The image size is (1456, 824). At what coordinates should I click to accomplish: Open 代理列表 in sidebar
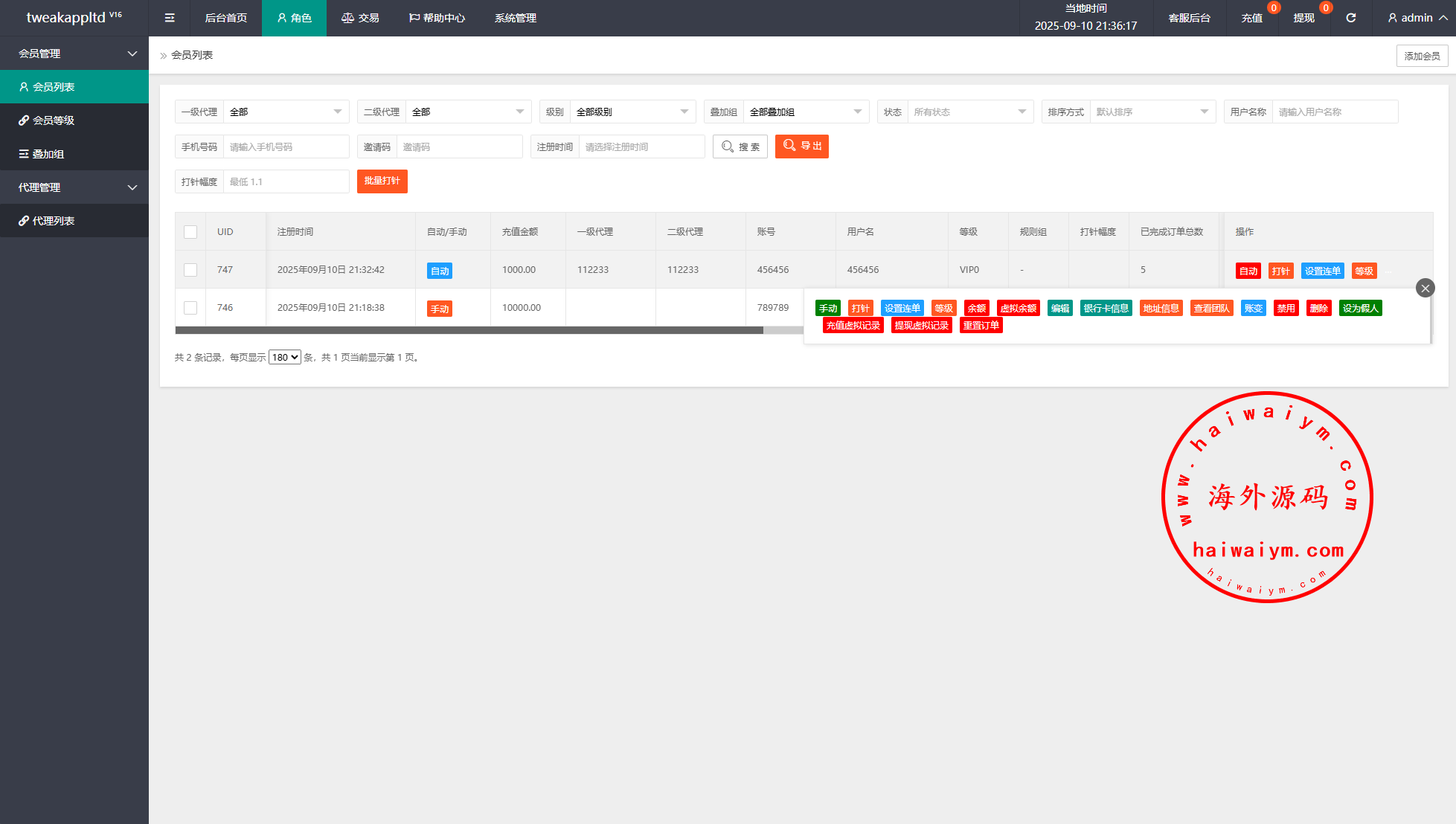[53, 221]
